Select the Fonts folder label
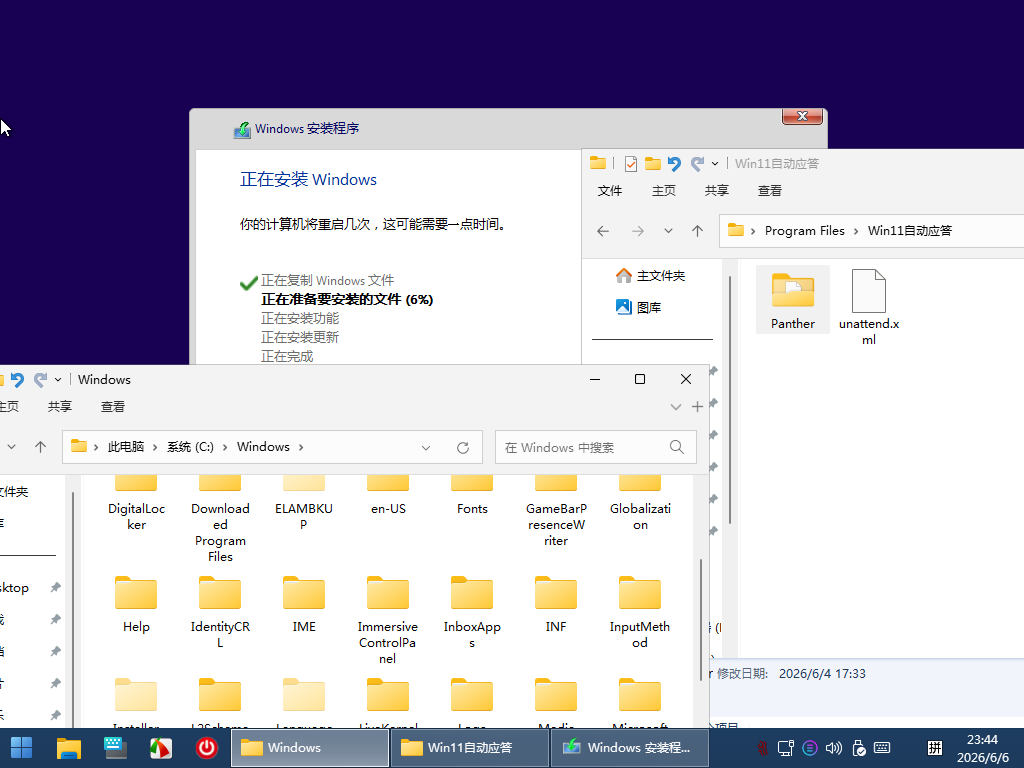1024x768 pixels. (x=472, y=509)
